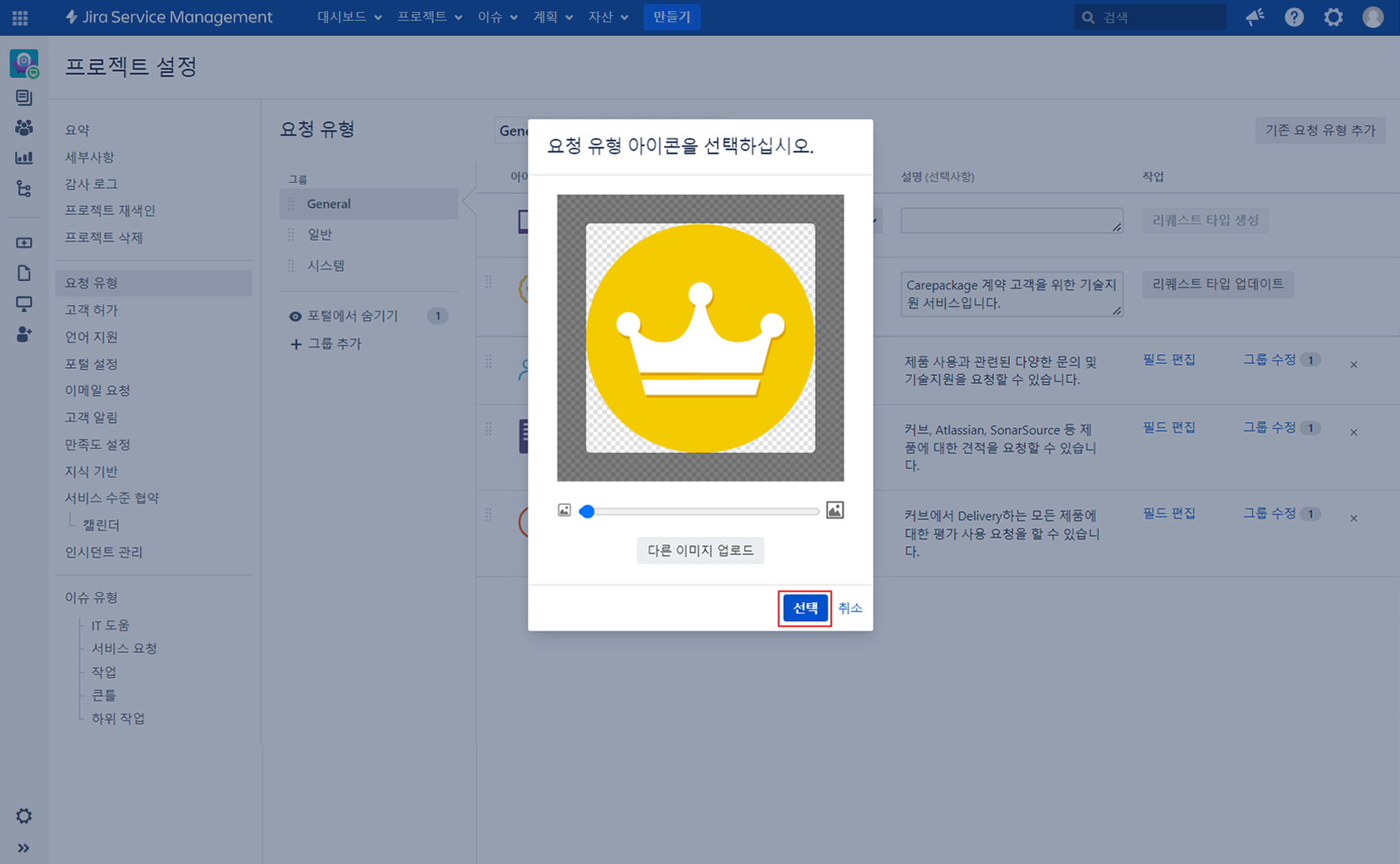Image resolution: width=1400 pixels, height=864 pixels.
Task: Open the reports chart icon in sidebar
Action: click(24, 158)
